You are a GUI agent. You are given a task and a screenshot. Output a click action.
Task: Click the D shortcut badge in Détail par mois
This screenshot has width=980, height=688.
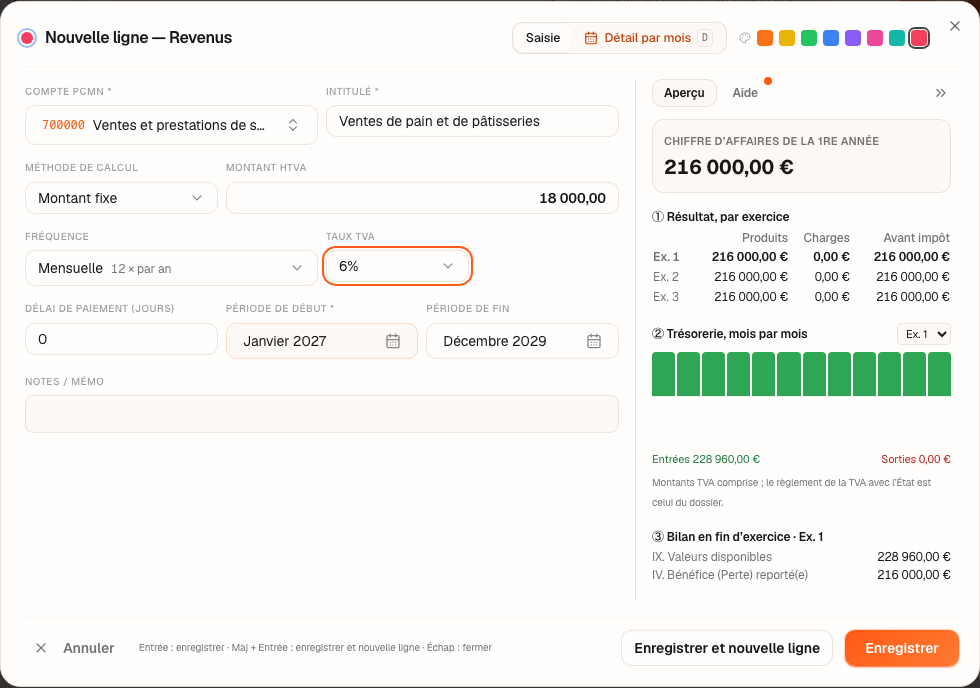[x=704, y=38]
